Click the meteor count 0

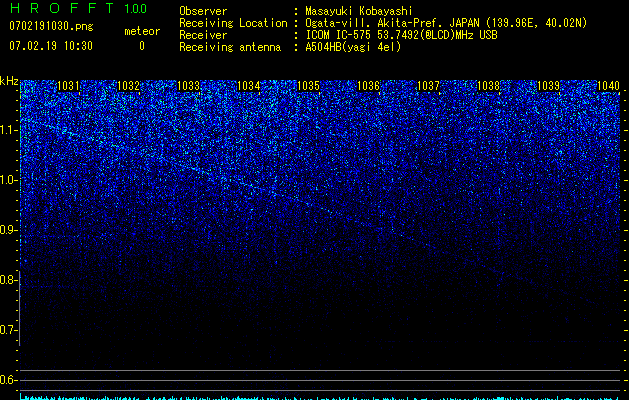click(x=142, y=46)
